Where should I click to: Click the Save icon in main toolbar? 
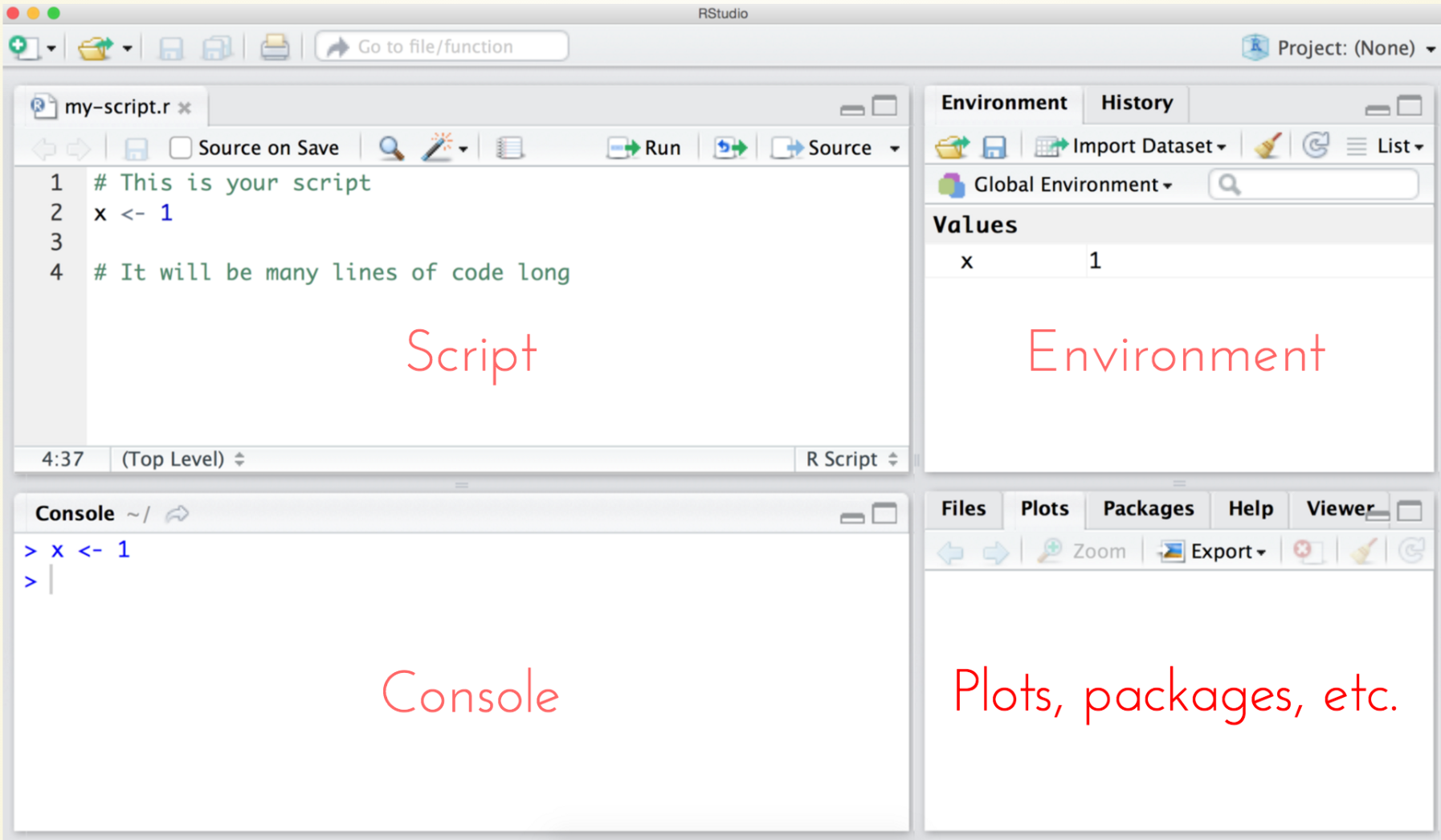coord(170,48)
